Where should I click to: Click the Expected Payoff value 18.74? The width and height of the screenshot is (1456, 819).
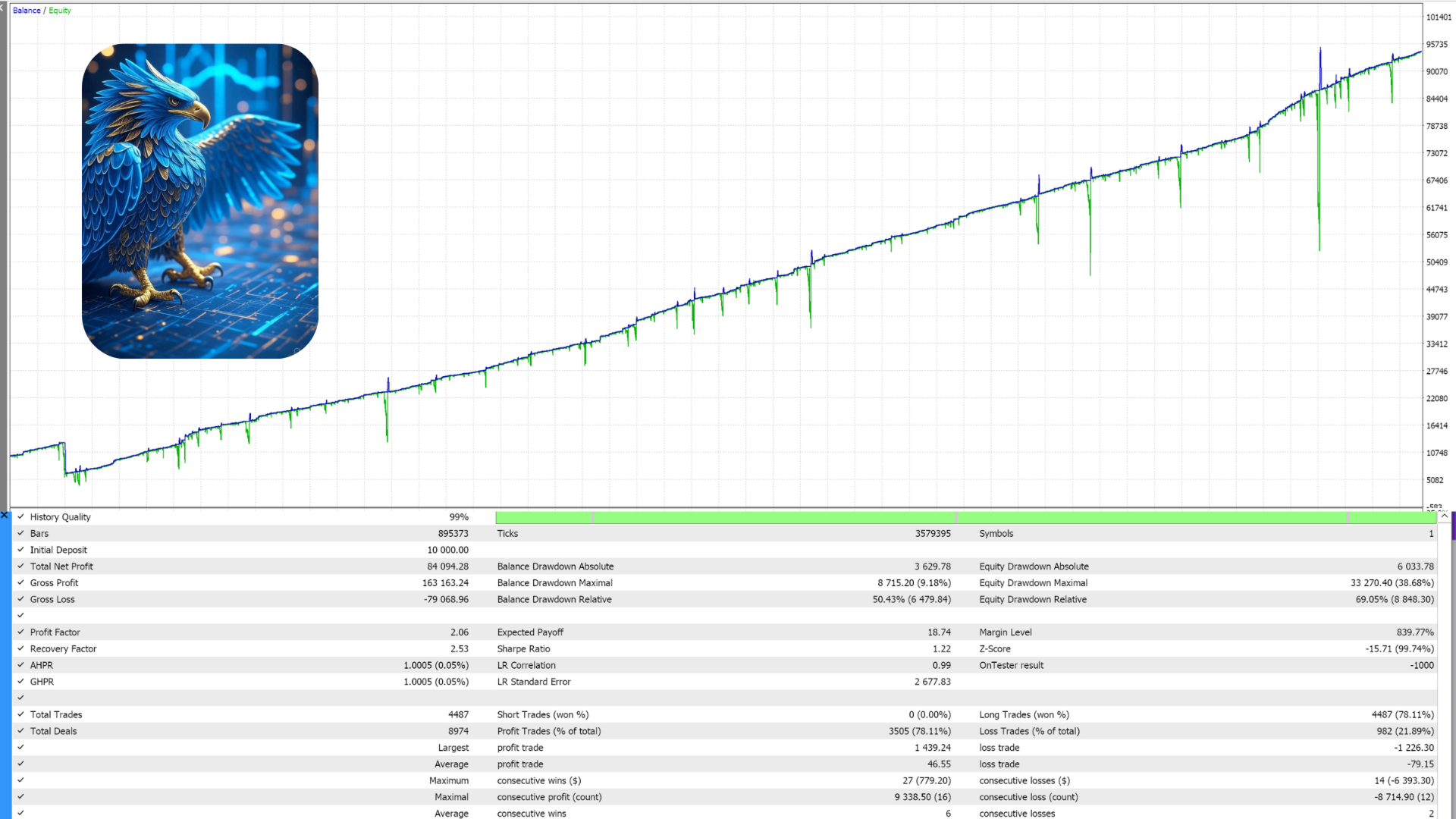point(939,632)
